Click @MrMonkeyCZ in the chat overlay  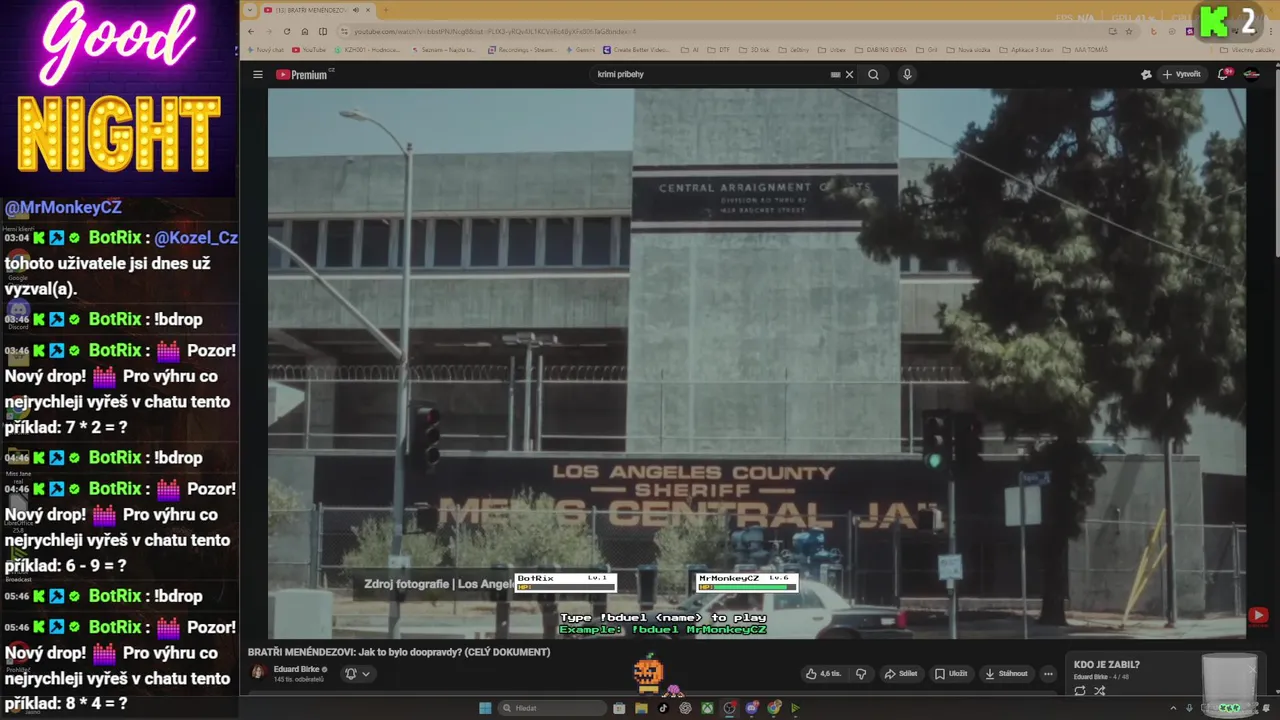[63, 207]
